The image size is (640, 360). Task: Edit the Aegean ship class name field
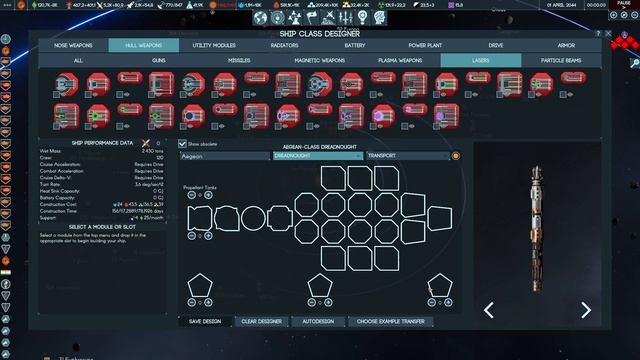coord(225,156)
